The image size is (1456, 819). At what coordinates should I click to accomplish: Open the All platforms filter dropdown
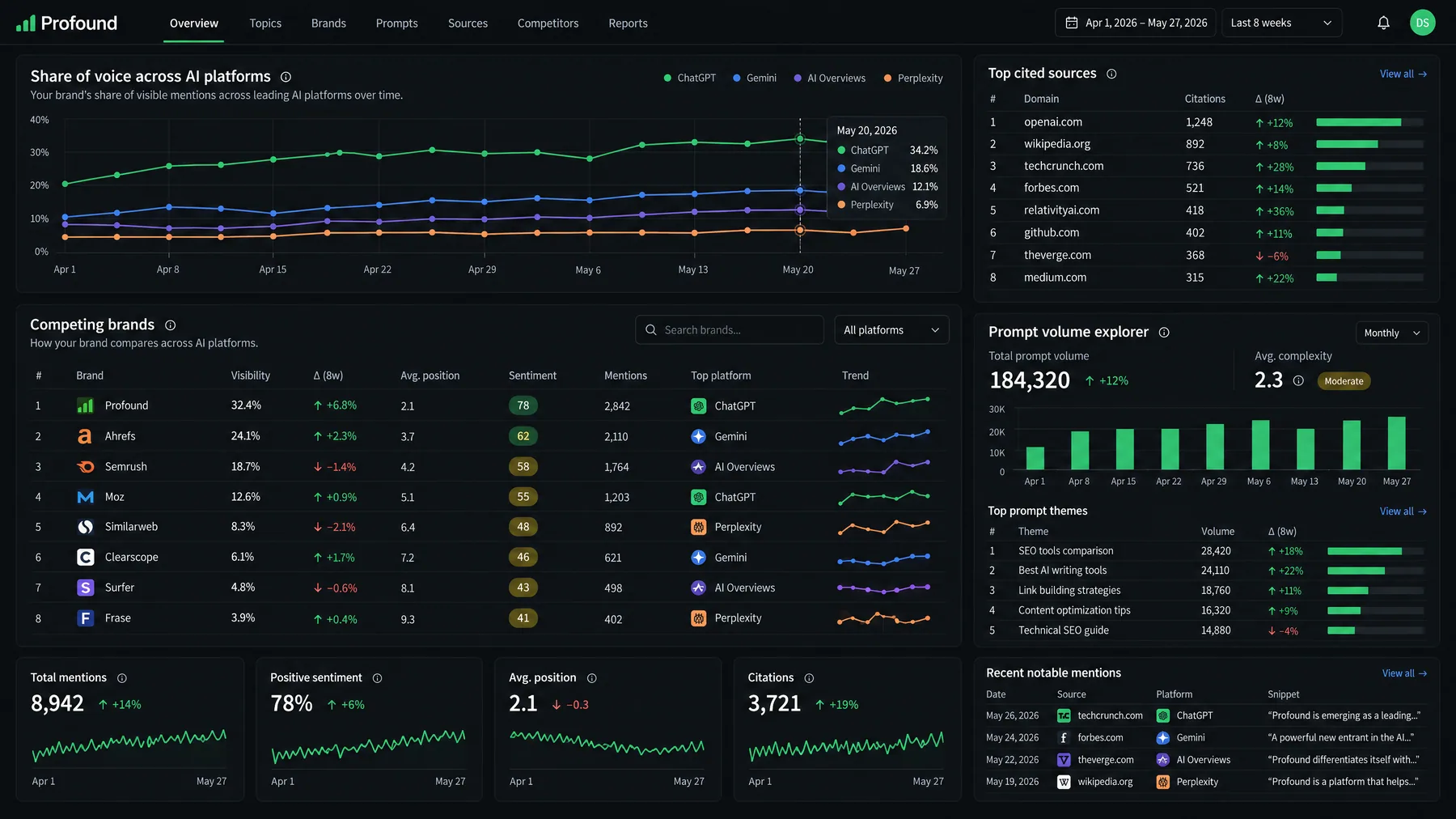[891, 330]
